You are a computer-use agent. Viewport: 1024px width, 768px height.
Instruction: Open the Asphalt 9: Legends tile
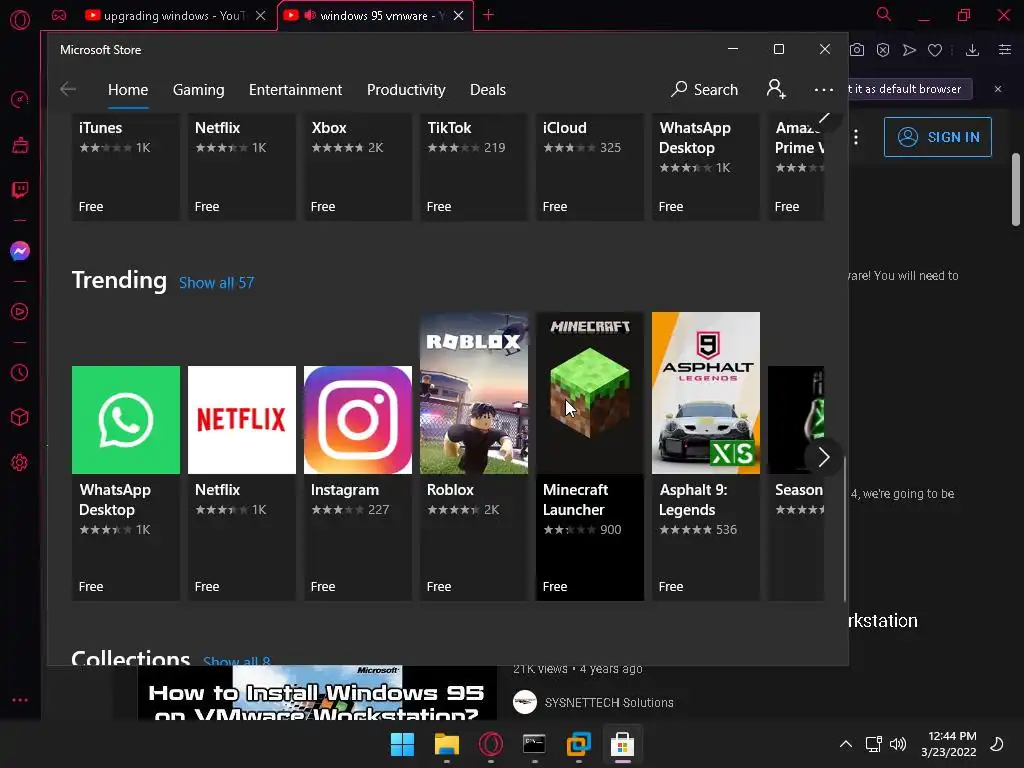pyautogui.click(x=706, y=456)
